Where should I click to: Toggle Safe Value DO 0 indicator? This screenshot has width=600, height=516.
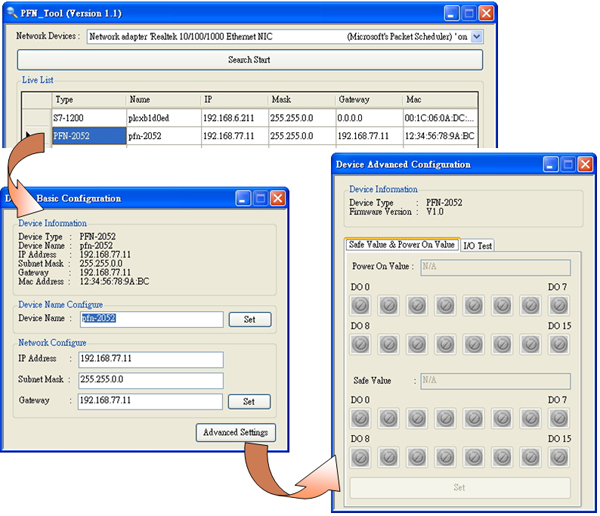click(360, 419)
